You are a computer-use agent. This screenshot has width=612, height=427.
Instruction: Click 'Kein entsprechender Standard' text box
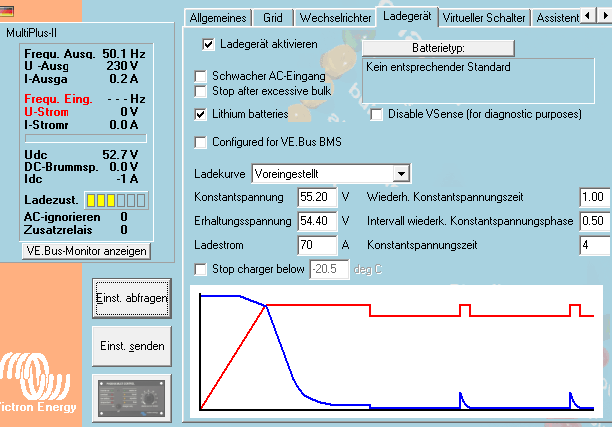click(x=479, y=81)
